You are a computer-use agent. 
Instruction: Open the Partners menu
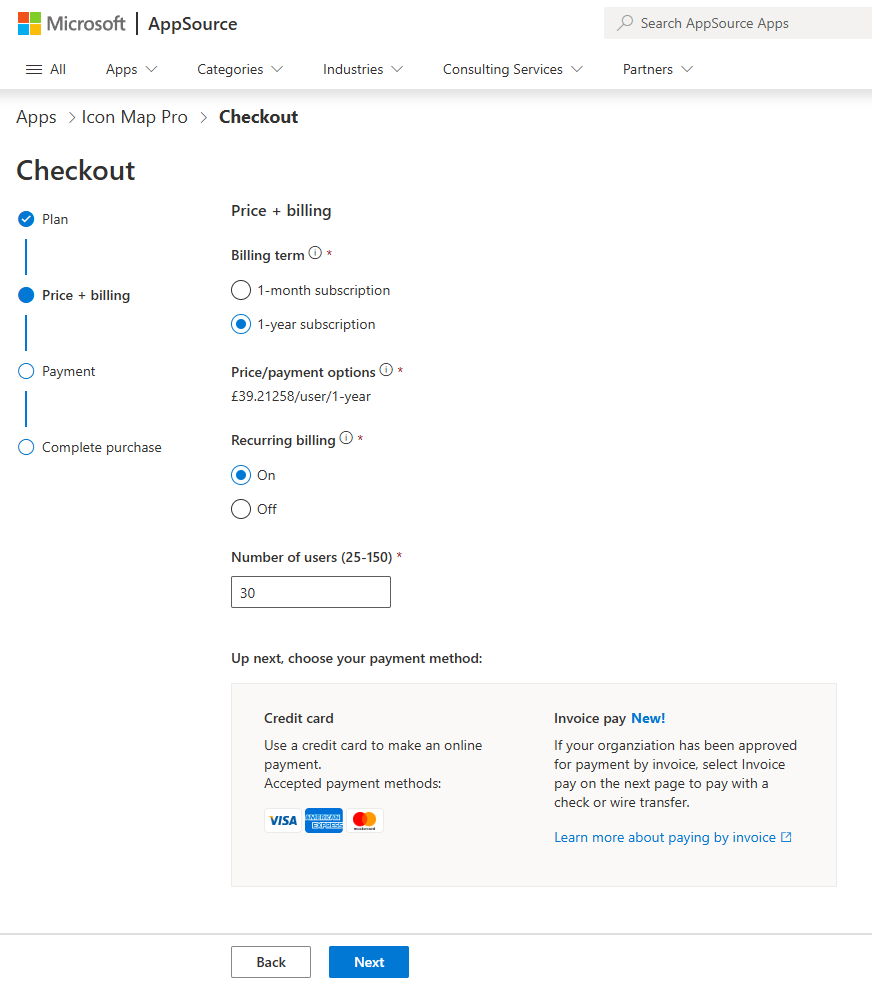657,69
